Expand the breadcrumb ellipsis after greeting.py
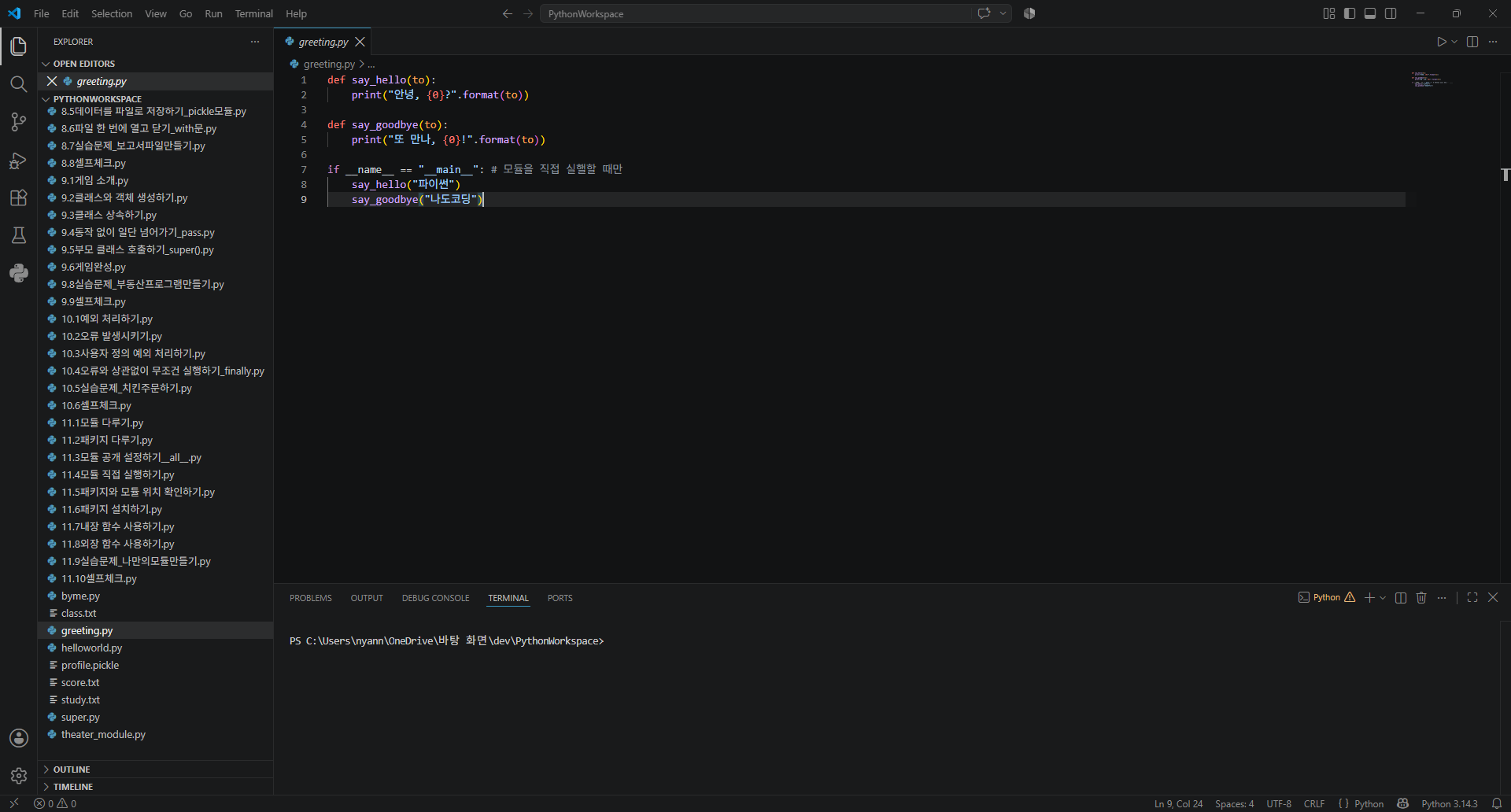The image size is (1511, 812). coord(371,65)
